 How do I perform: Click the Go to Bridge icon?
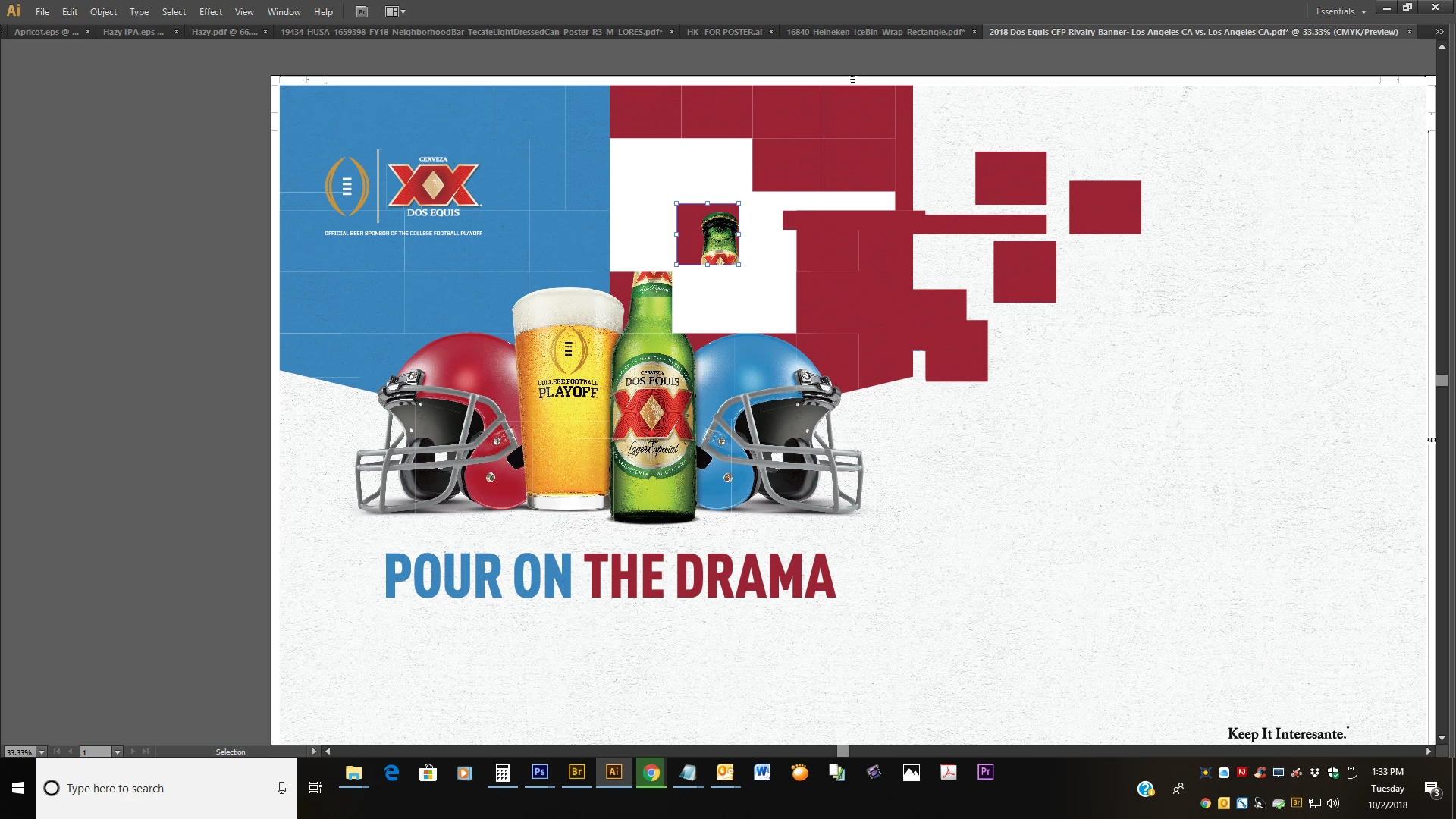(x=362, y=11)
